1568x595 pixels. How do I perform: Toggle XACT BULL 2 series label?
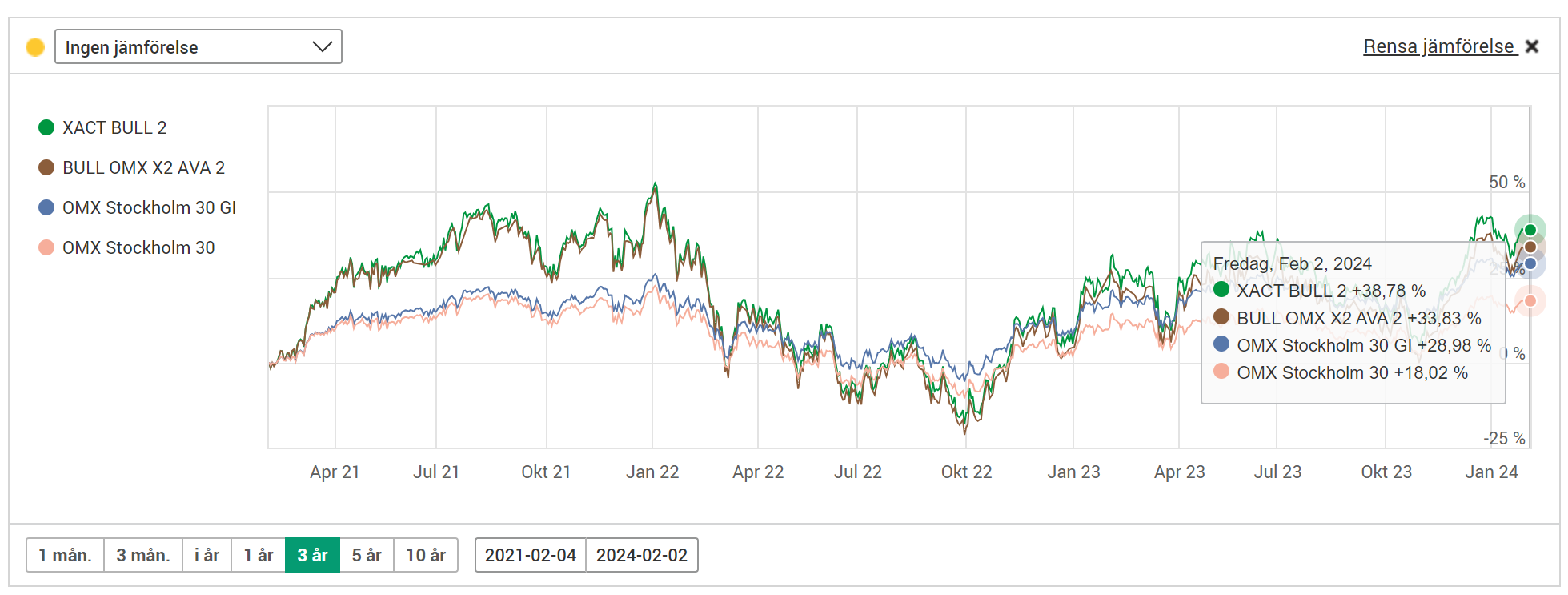click(114, 127)
